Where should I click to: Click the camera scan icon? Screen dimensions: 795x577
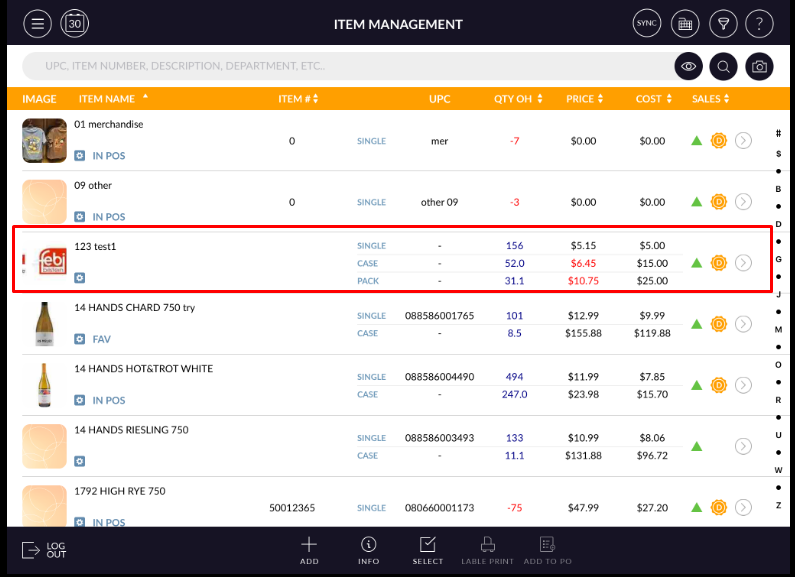(x=759, y=66)
